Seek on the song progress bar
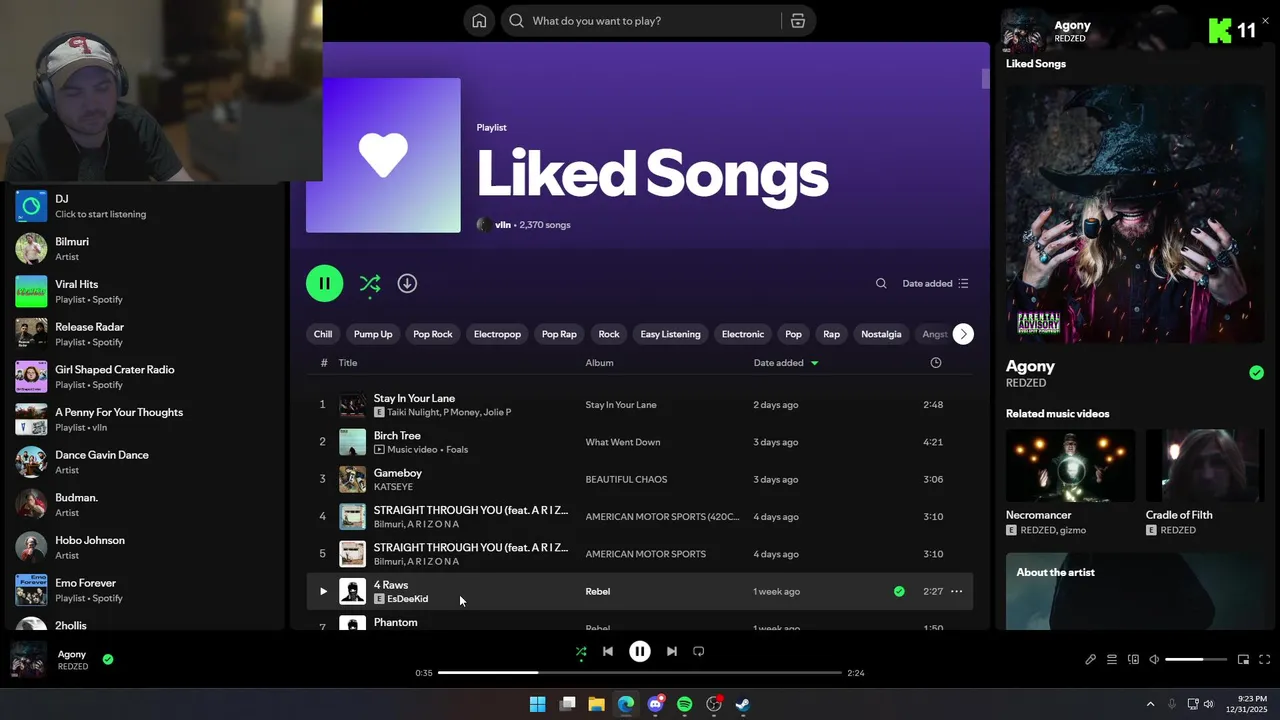The image size is (1280, 720). tap(640, 673)
